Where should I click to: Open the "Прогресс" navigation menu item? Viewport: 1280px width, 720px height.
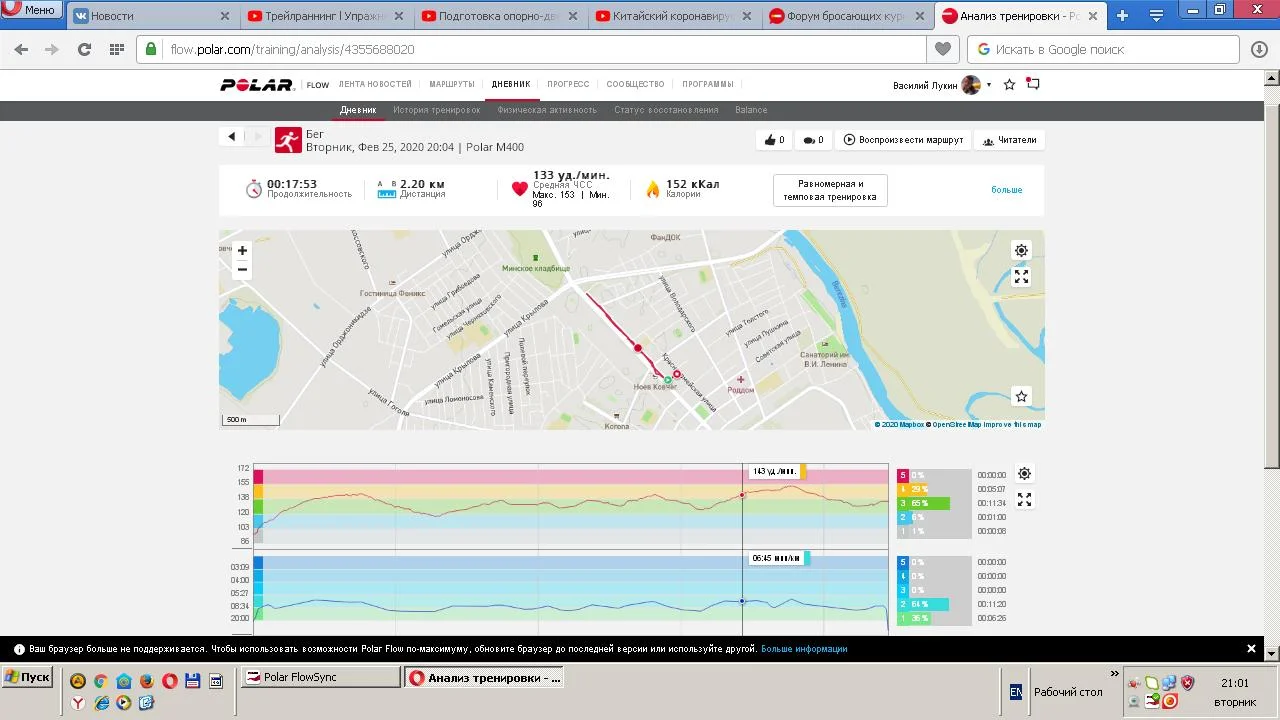click(x=568, y=85)
